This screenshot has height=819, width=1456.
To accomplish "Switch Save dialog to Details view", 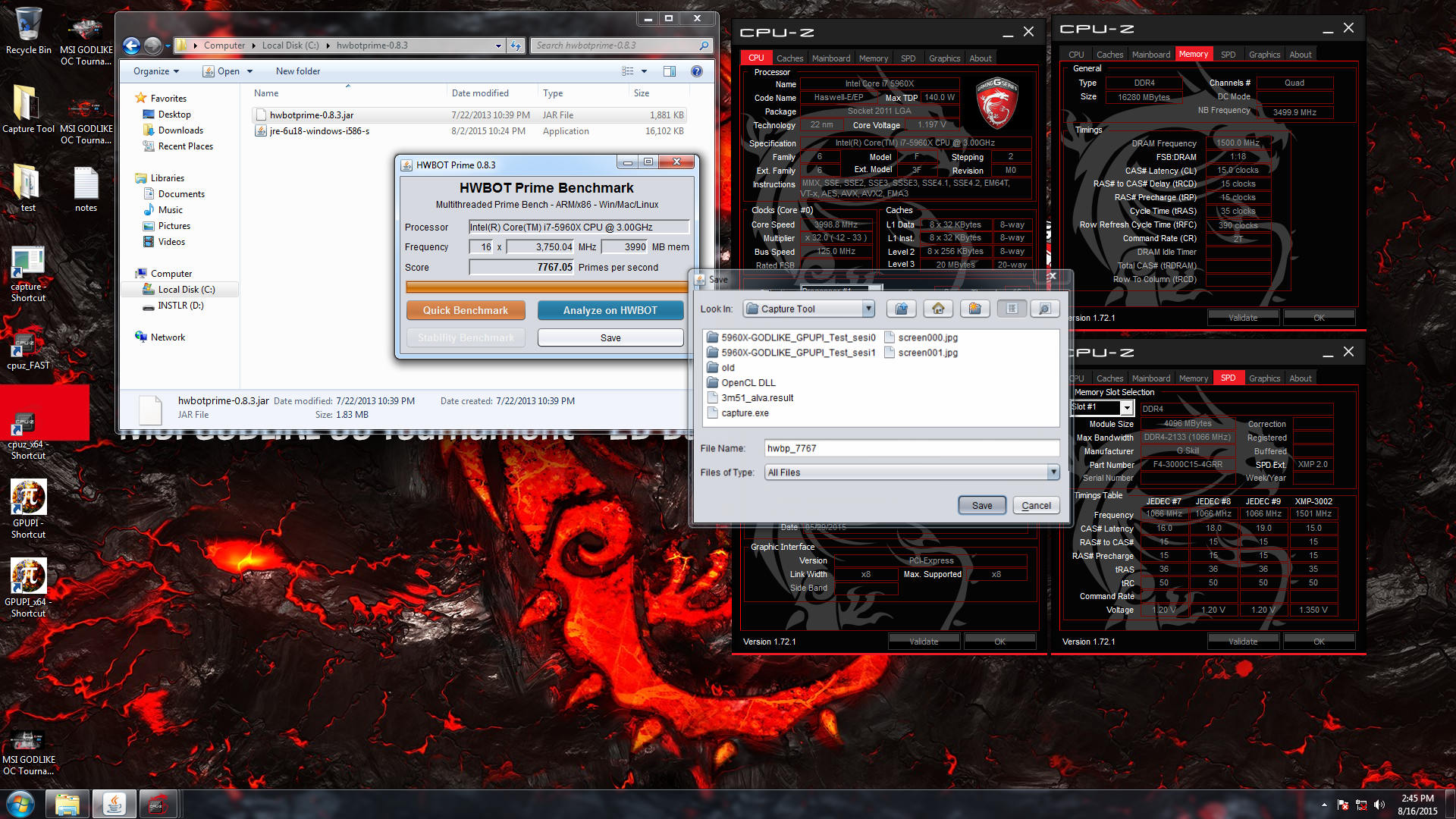I will [x=1044, y=309].
